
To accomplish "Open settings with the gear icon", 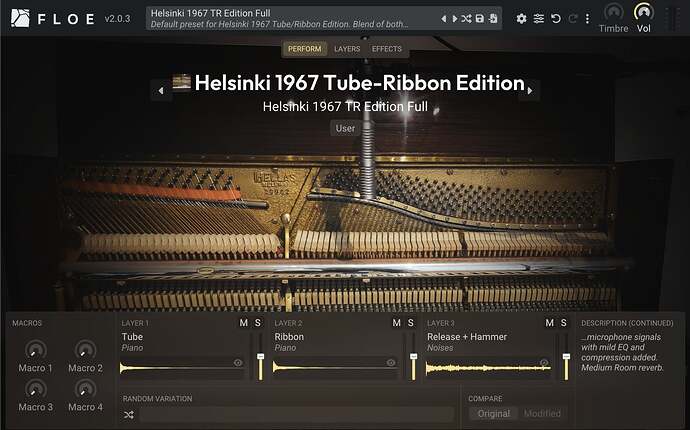I will point(521,18).
